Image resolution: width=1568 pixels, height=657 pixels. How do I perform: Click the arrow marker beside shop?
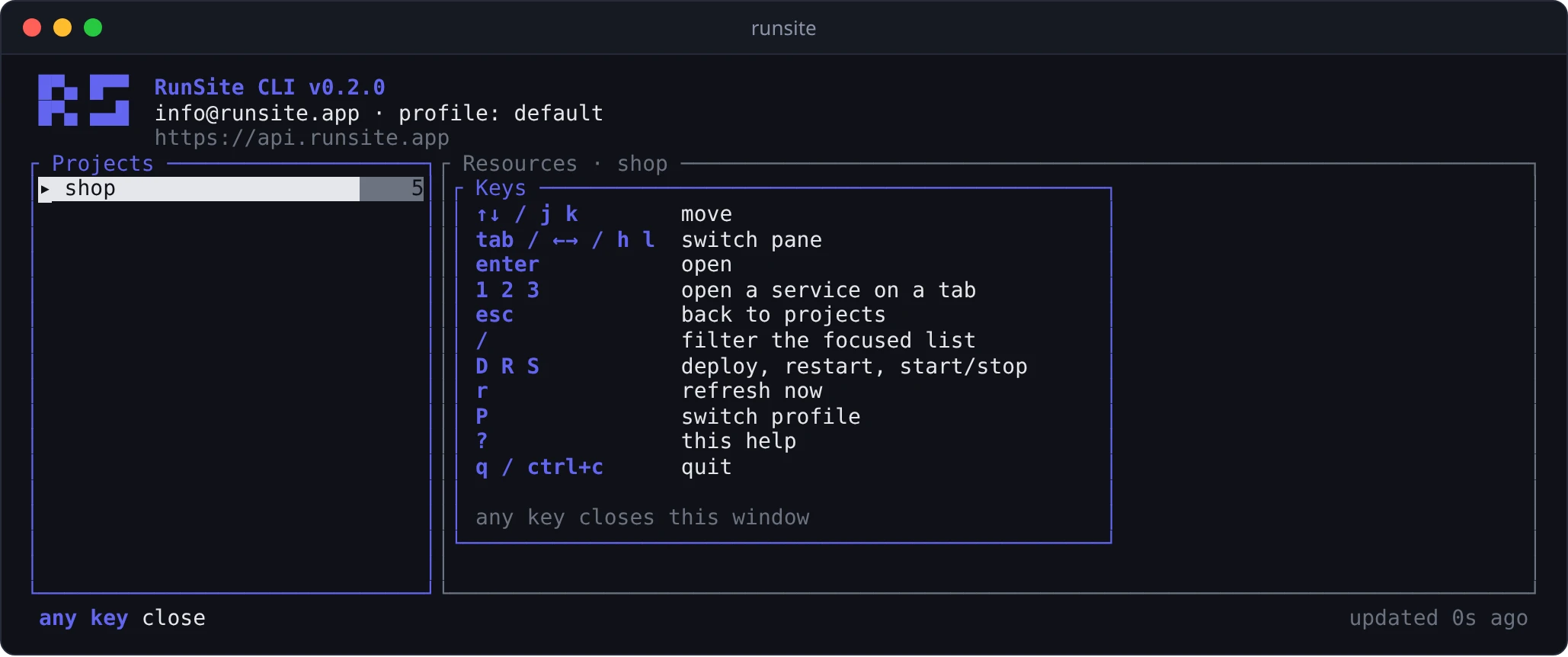[45, 189]
